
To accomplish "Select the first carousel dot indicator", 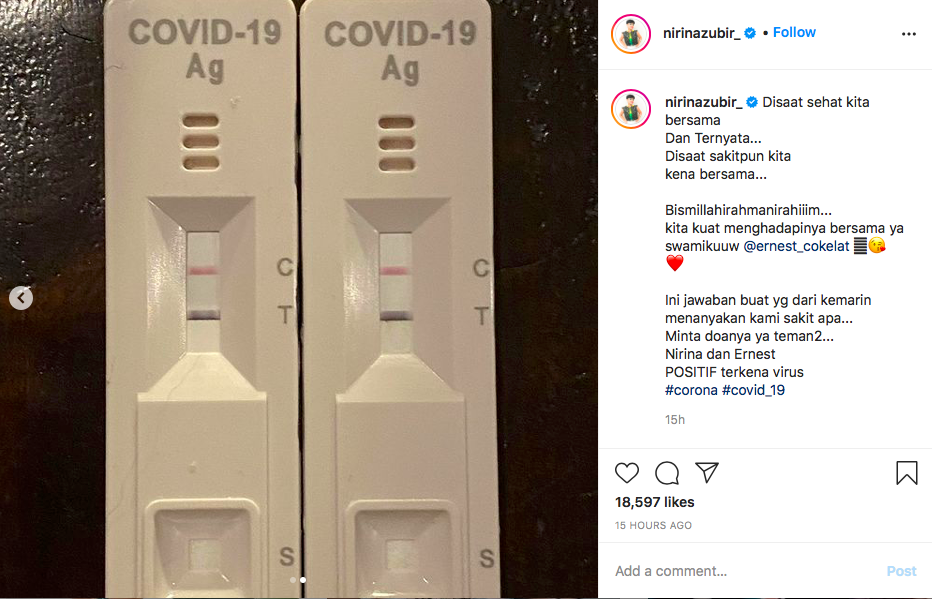I will point(292,579).
